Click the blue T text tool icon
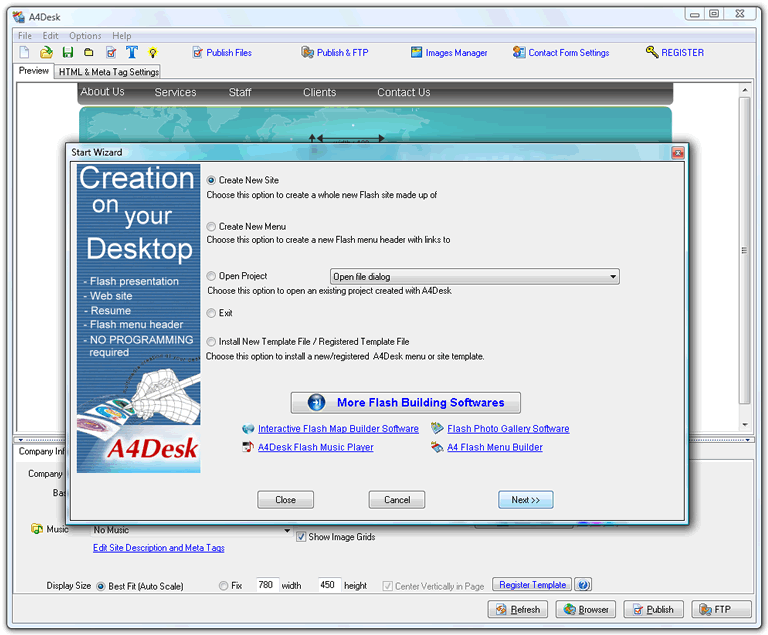 coord(132,52)
